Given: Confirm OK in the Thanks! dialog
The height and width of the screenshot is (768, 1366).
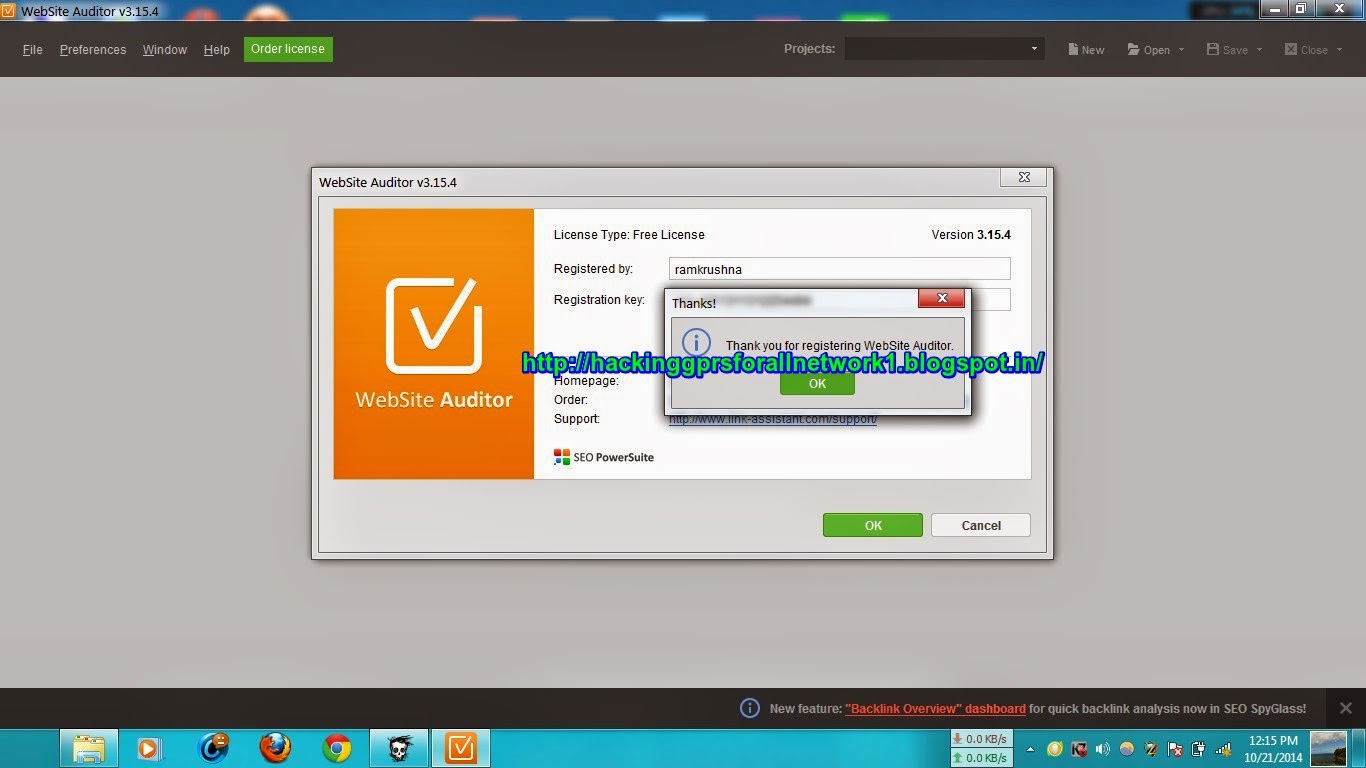Looking at the screenshot, I should pos(817,383).
